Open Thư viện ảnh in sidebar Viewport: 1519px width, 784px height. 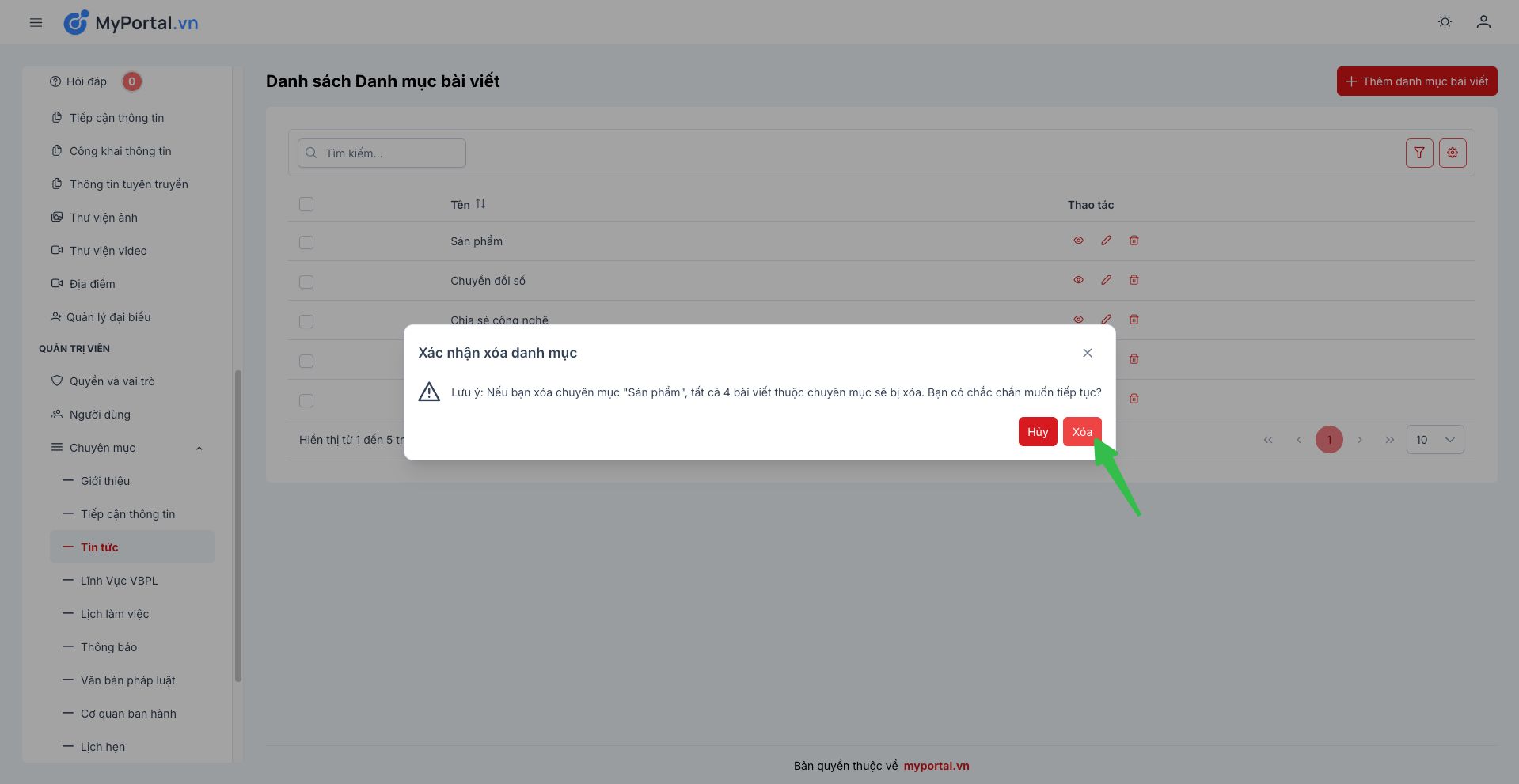103,218
